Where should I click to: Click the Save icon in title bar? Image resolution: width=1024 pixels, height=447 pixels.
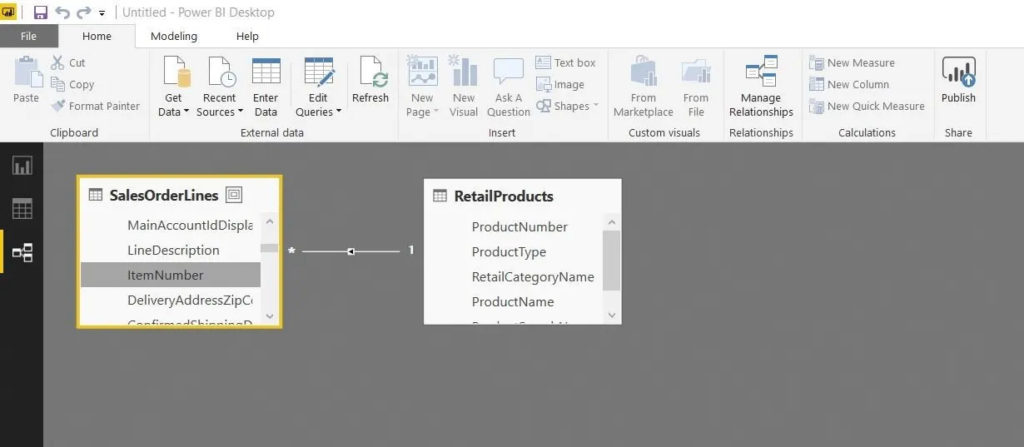pos(40,12)
